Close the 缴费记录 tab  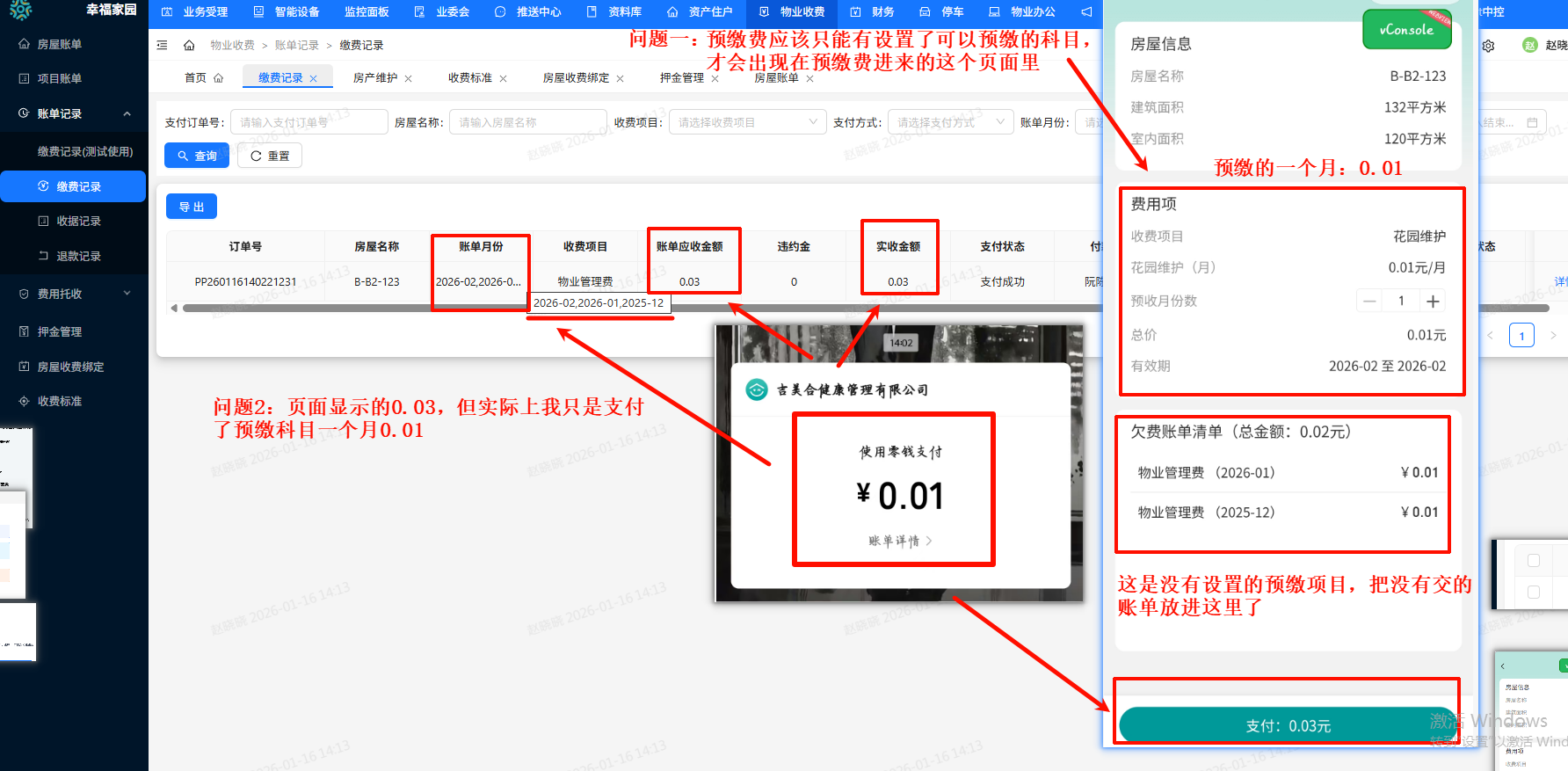point(313,78)
